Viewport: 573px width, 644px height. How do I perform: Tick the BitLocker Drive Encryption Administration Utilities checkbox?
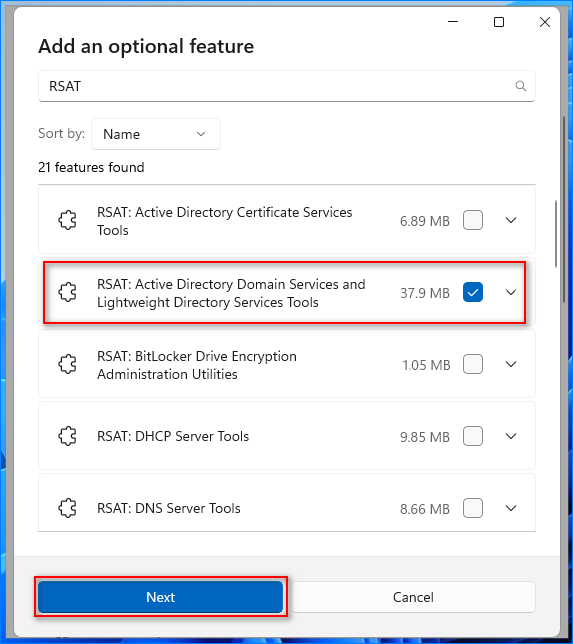[x=473, y=364]
